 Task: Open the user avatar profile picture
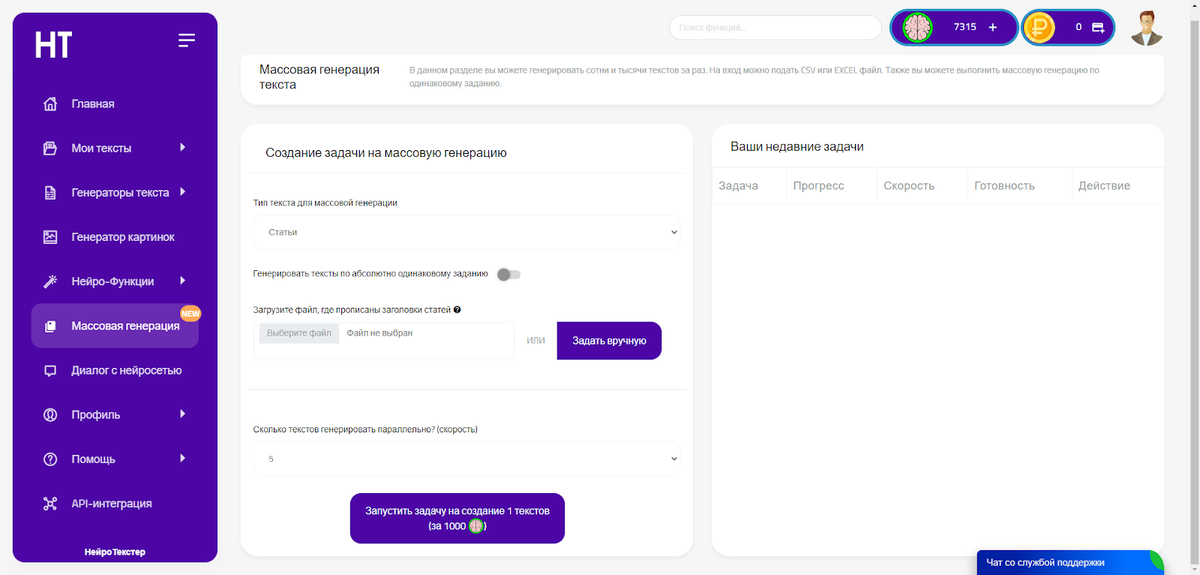[x=1147, y=27]
